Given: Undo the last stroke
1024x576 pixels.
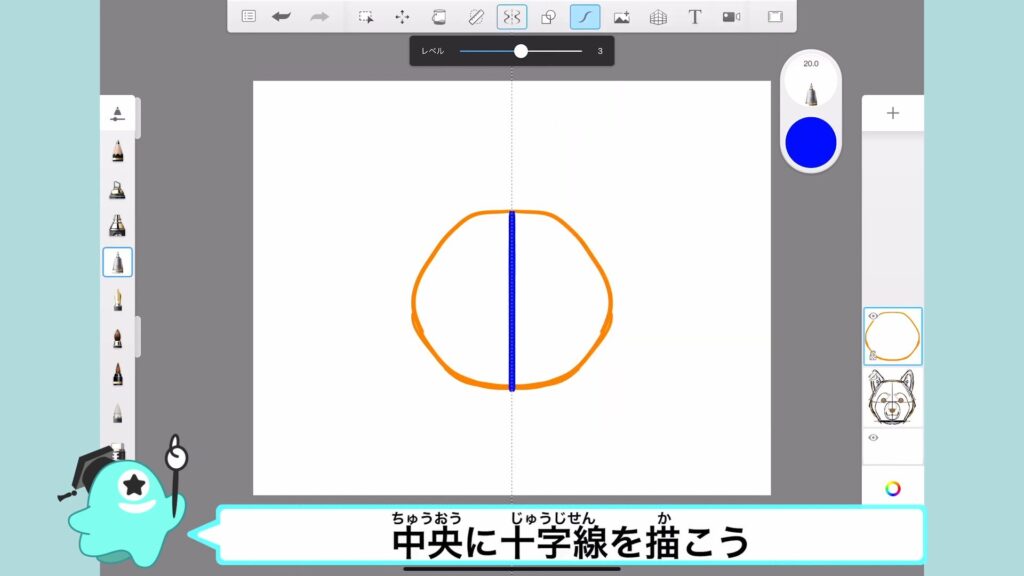Looking at the screenshot, I should [282, 16].
